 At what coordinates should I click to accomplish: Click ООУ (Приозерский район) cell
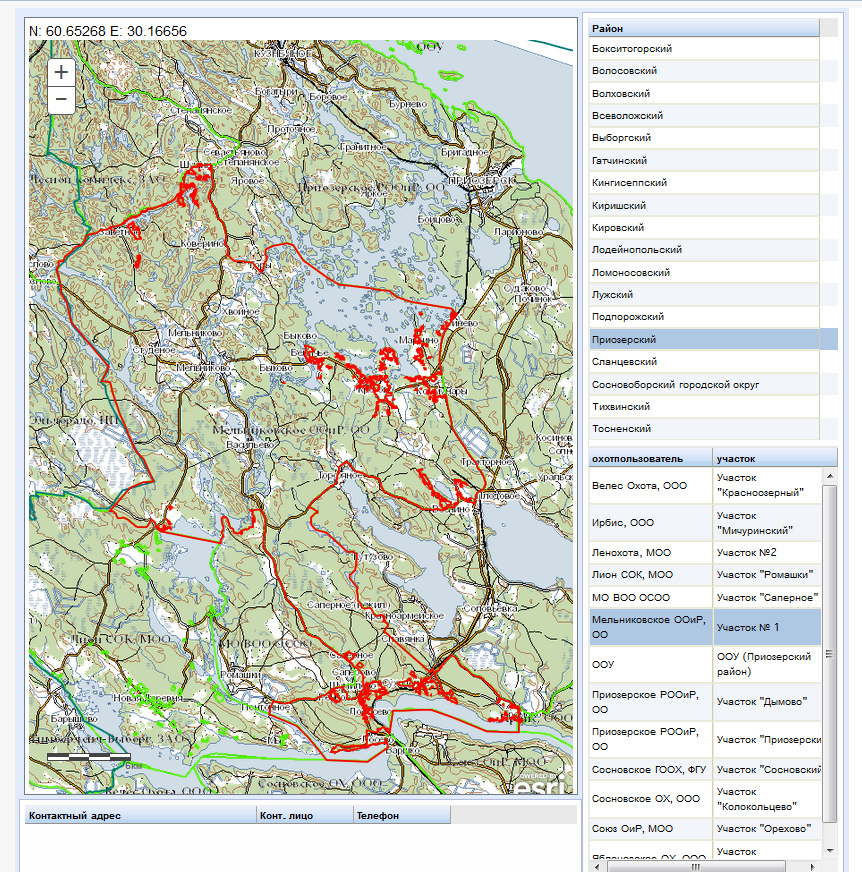click(767, 665)
